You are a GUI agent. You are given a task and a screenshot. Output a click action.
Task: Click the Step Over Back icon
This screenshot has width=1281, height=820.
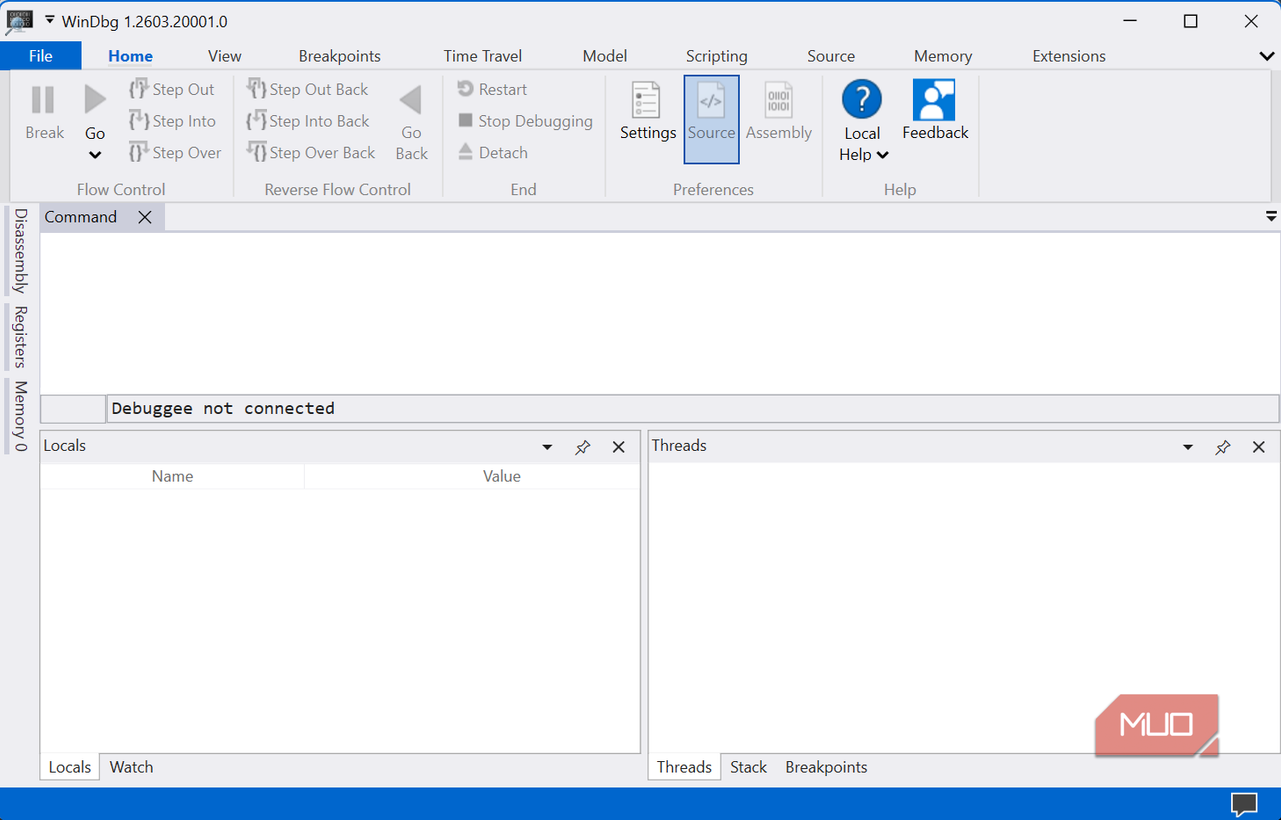(256, 153)
